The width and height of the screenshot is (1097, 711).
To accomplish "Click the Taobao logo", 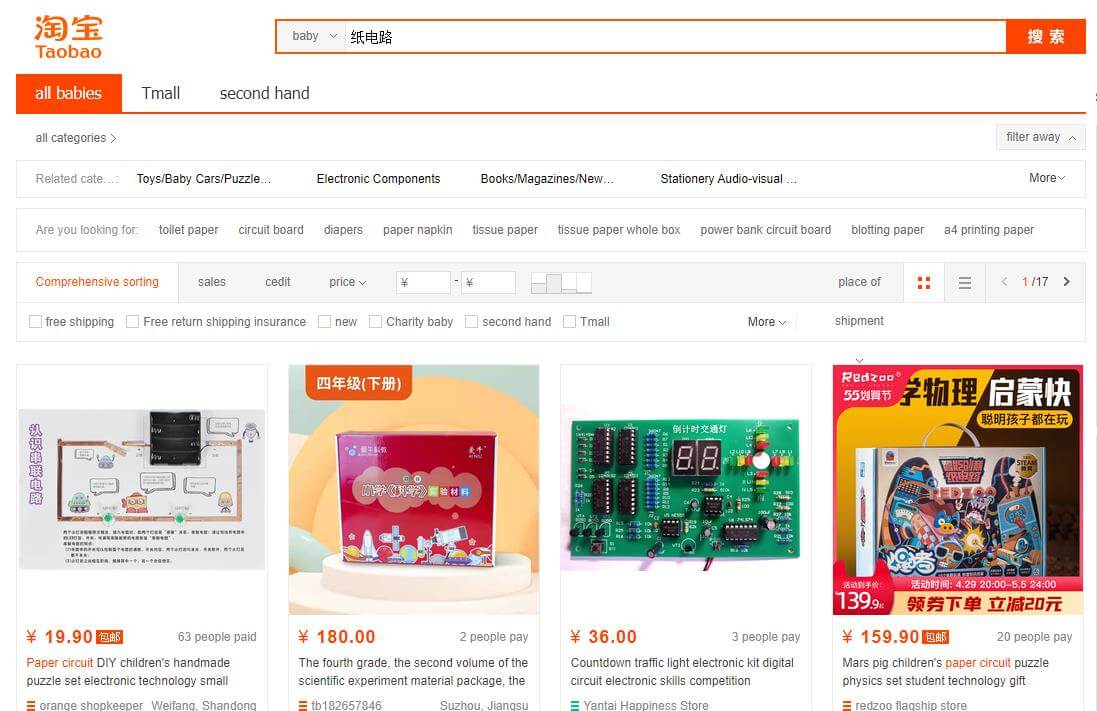I will coord(68,37).
